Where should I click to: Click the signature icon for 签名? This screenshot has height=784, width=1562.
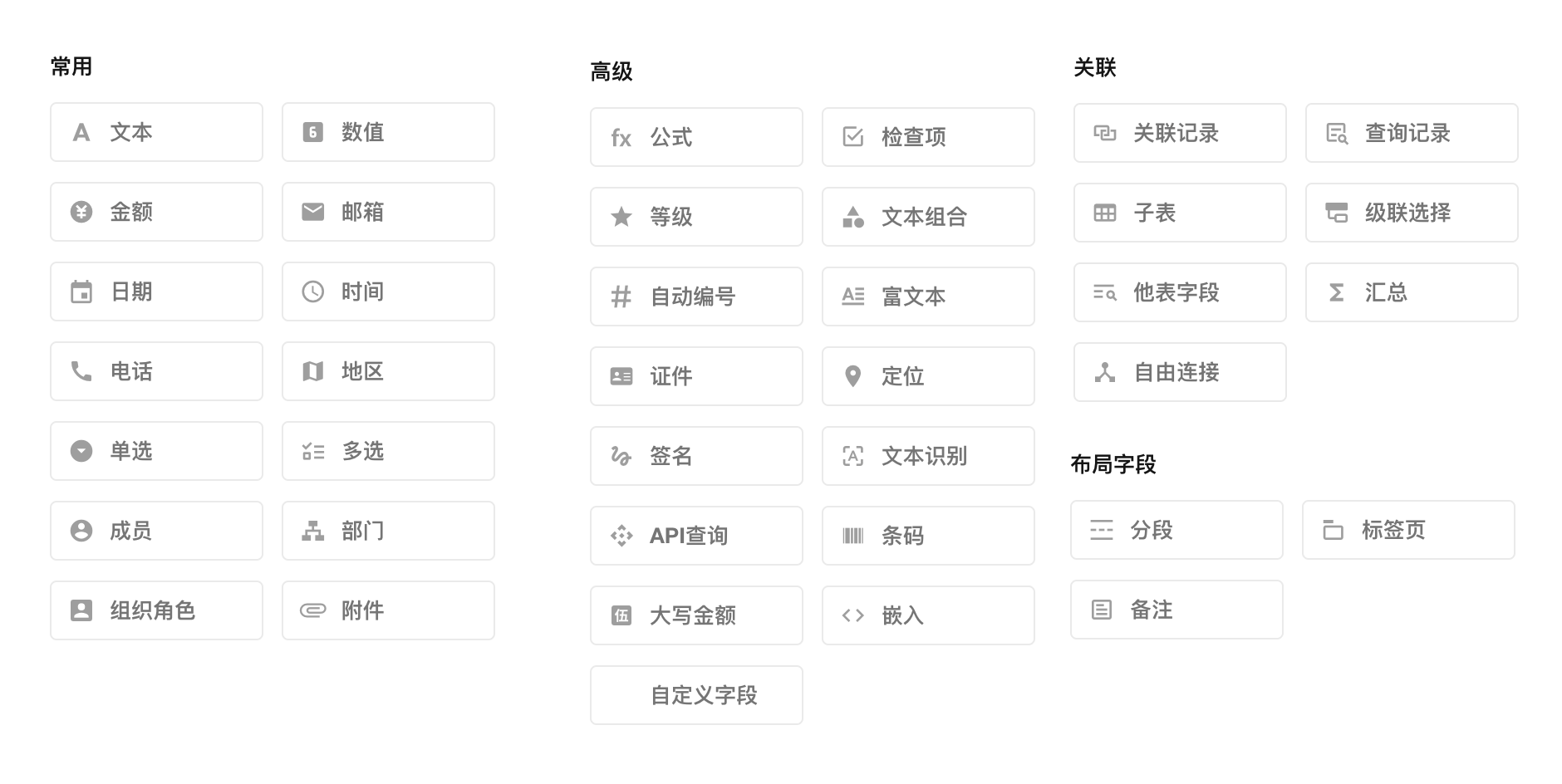pyautogui.click(x=621, y=456)
